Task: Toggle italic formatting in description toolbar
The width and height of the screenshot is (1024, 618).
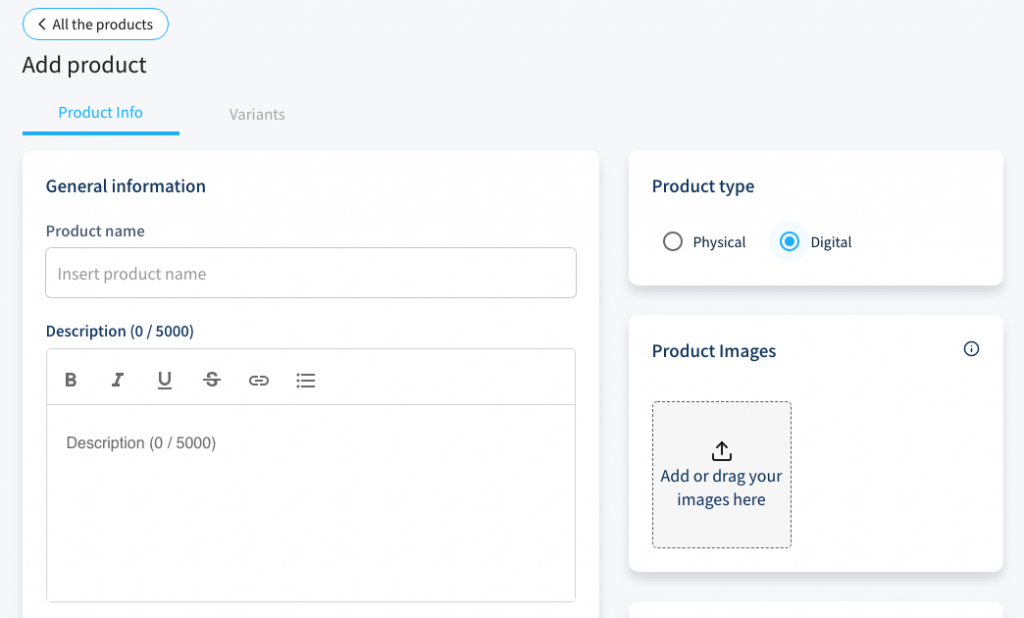Action: (x=118, y=380)
